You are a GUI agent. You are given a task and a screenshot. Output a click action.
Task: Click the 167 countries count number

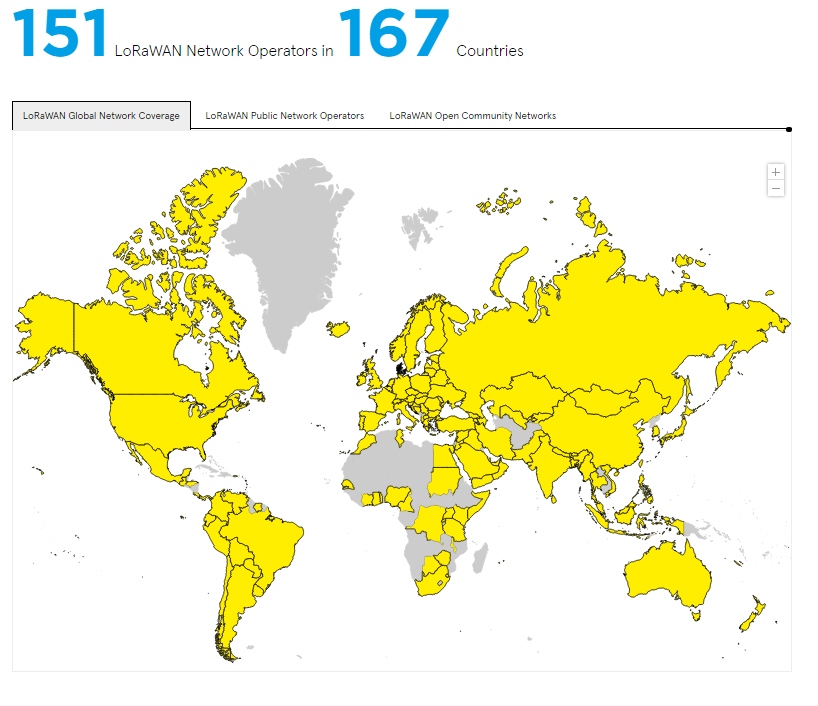[x=394, y=32]
